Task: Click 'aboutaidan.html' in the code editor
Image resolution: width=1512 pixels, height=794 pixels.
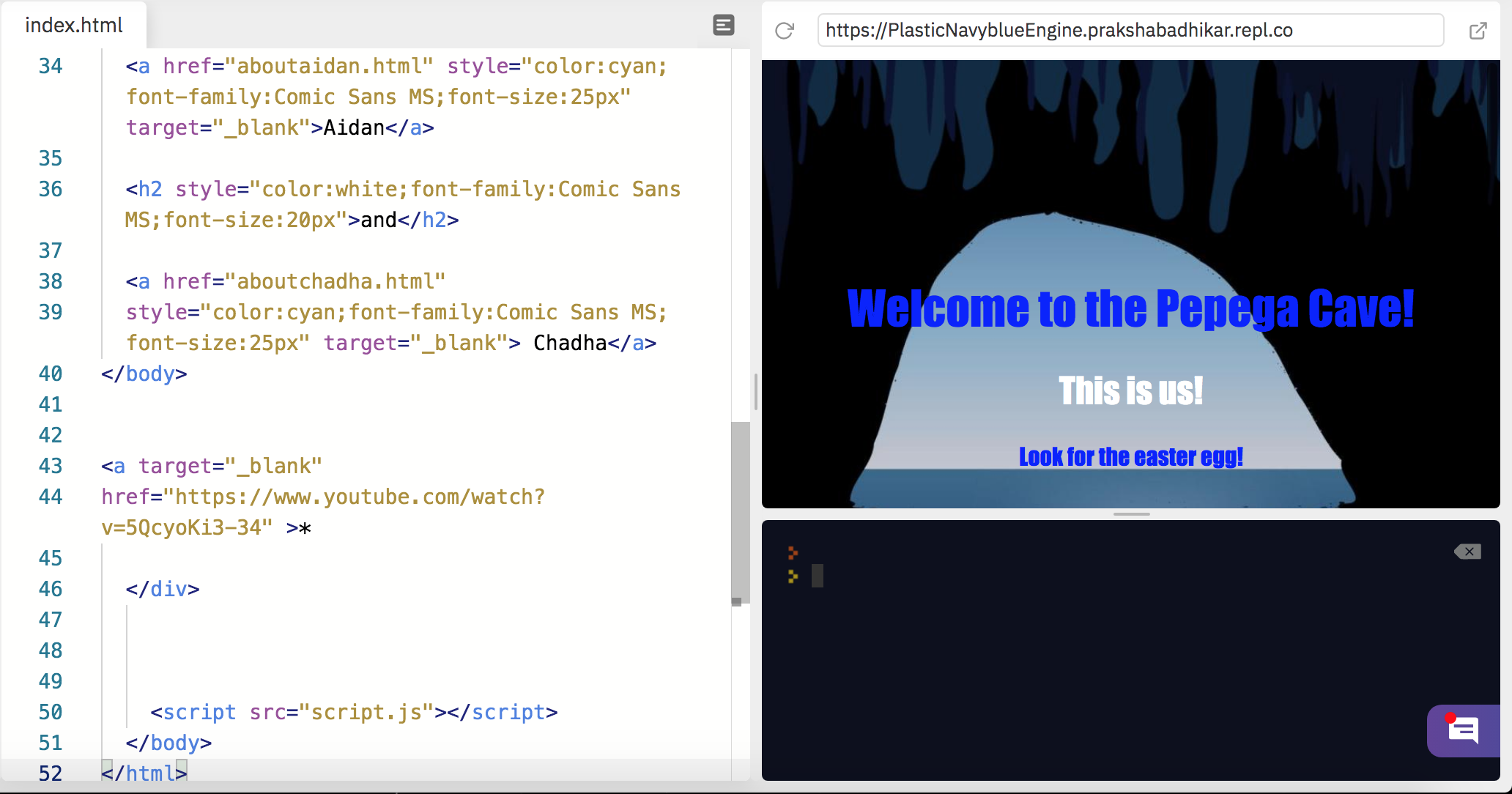Action: (328, 67)
